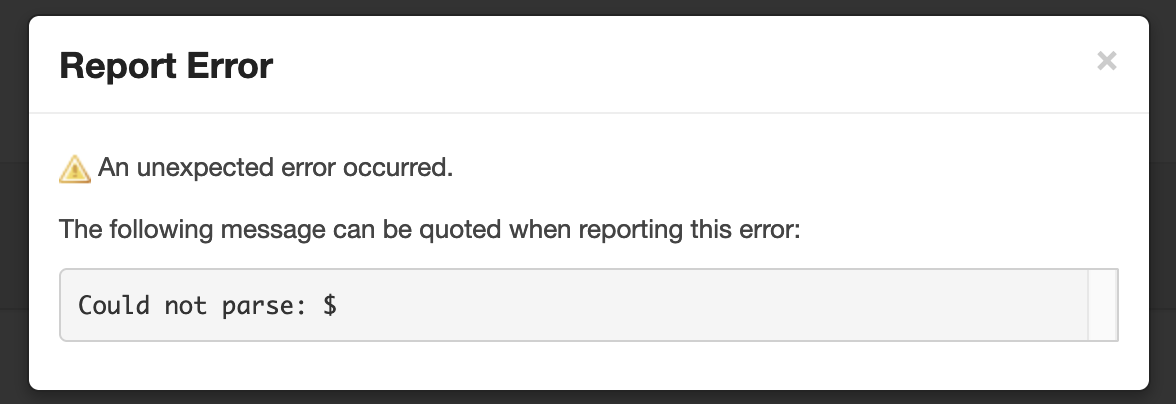Click the scrollbar of the error message box
Viewport: 1176px width, 404px height.
pyautogui.click(x=1101, y=305)
